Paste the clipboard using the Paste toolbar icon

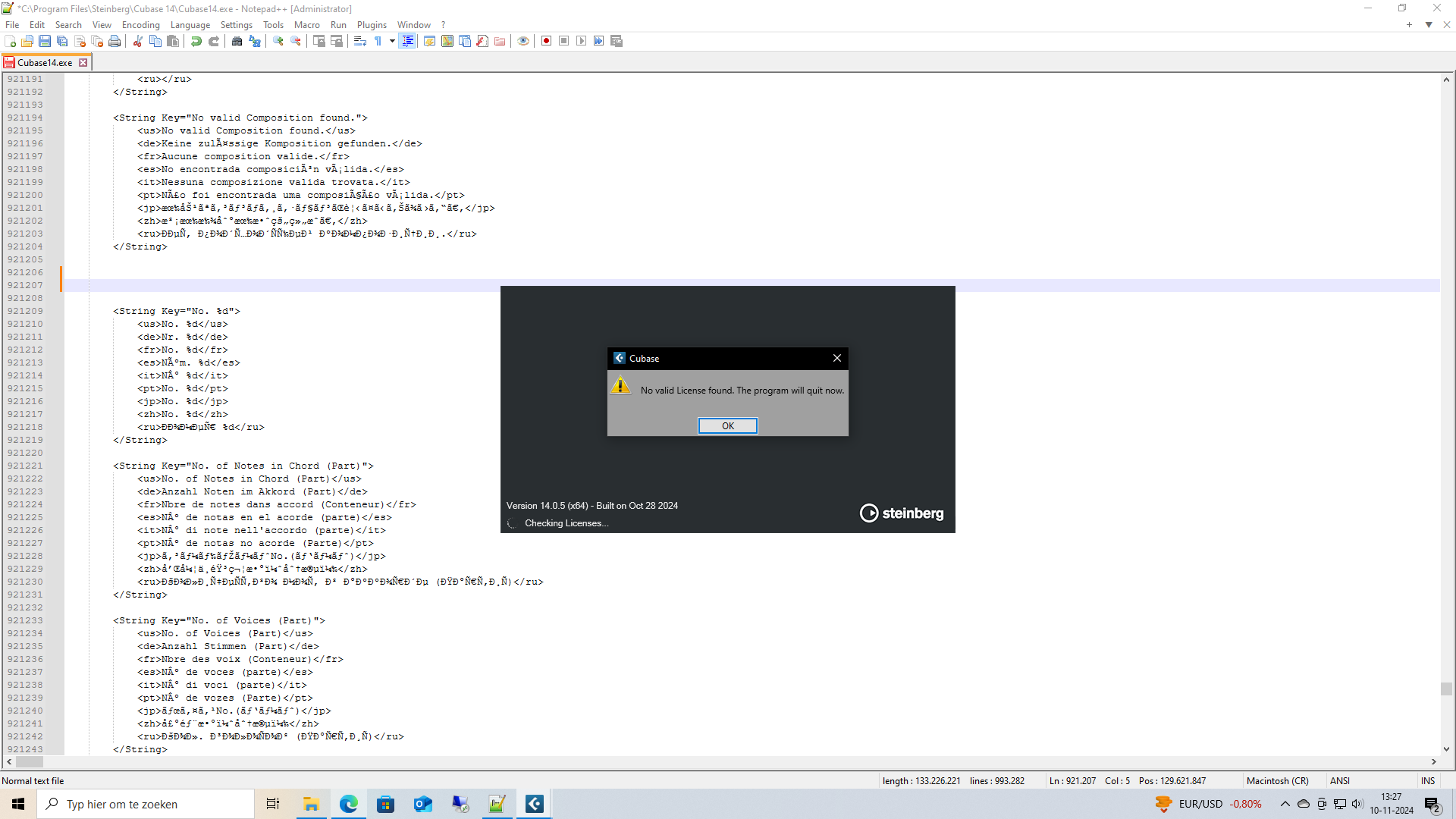tap(173, 41)
